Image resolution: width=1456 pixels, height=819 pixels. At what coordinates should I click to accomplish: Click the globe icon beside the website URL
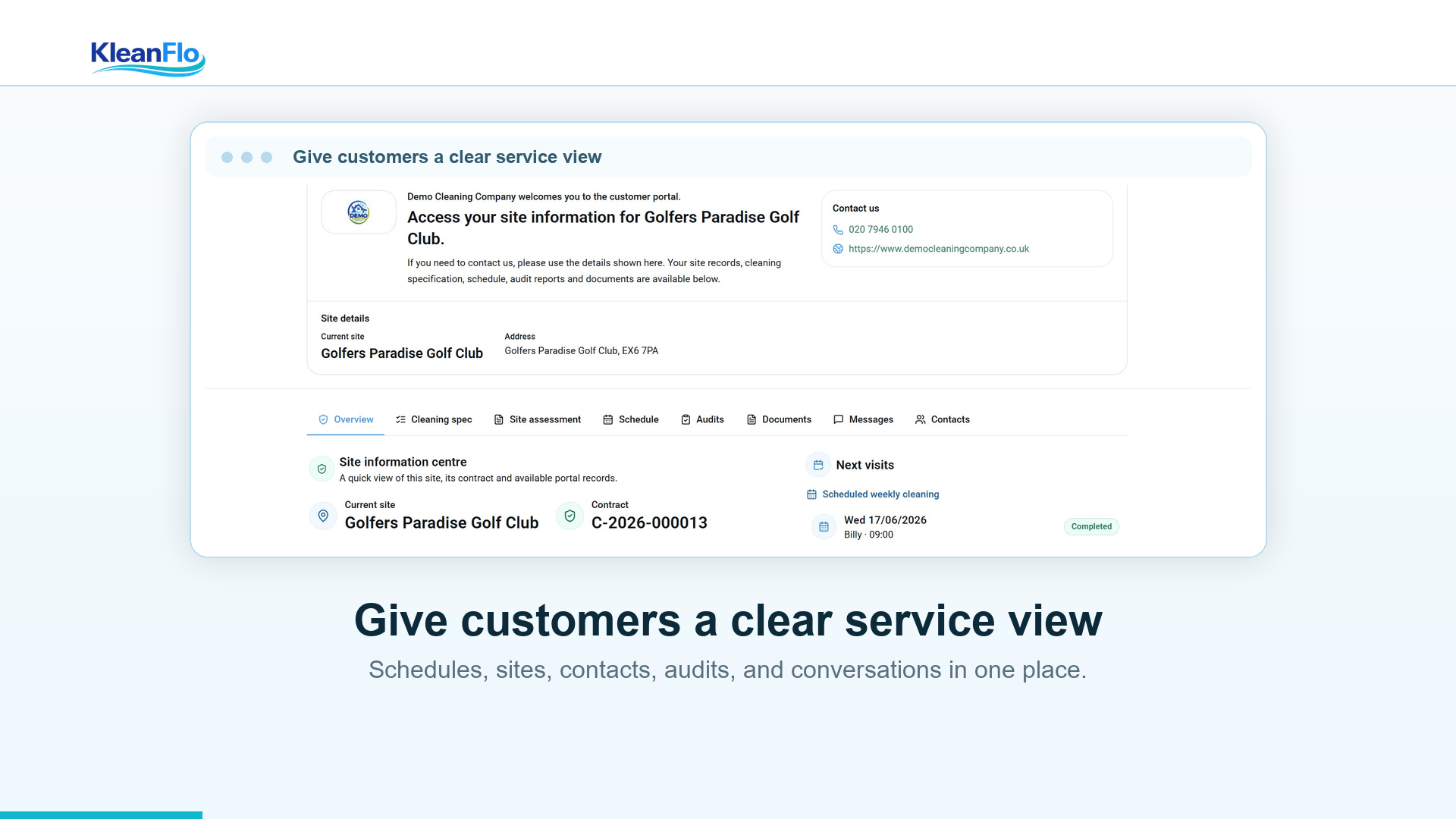click(838, 249)
